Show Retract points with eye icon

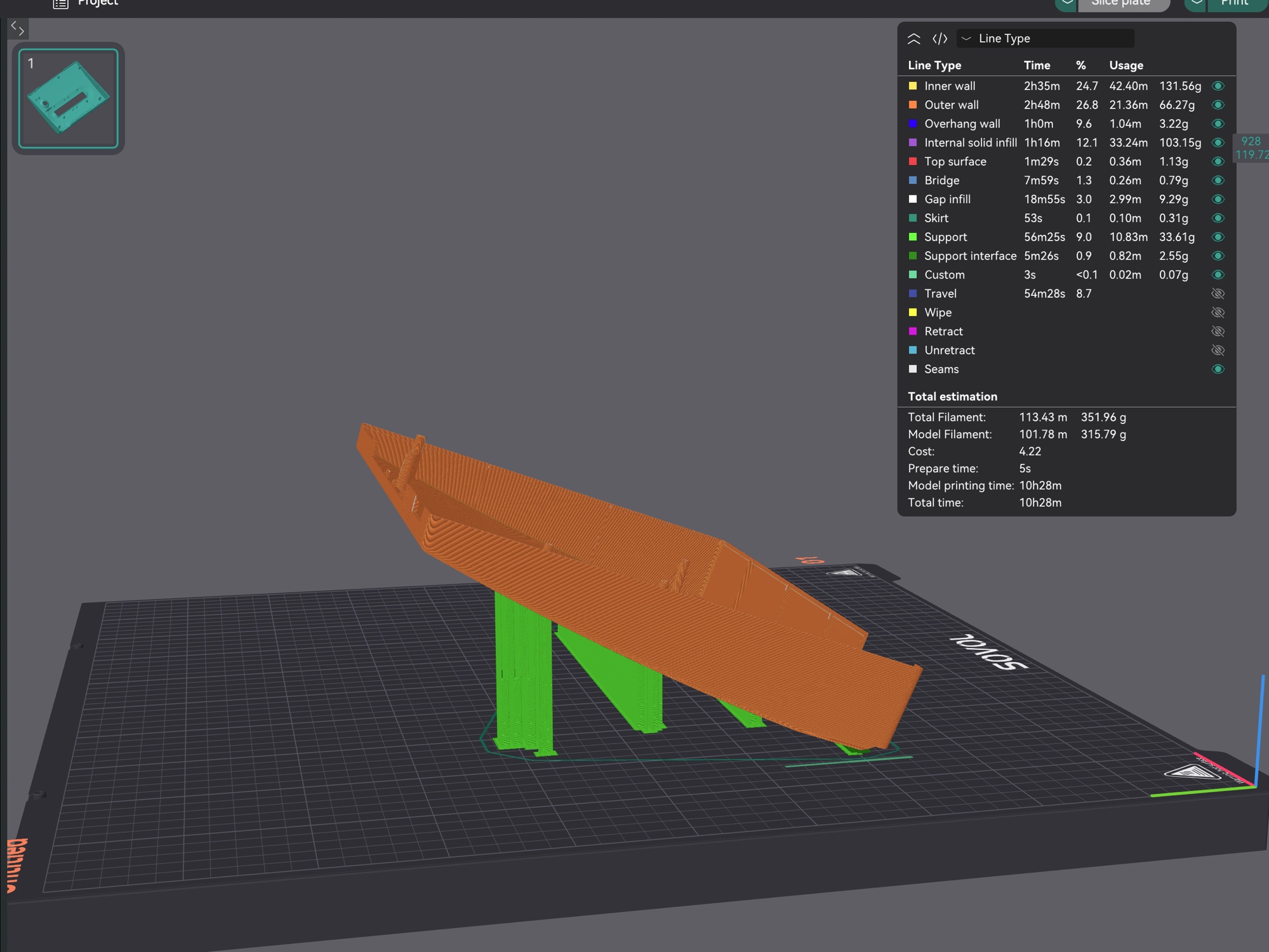pyautogui.click(x=1218, y=331)
